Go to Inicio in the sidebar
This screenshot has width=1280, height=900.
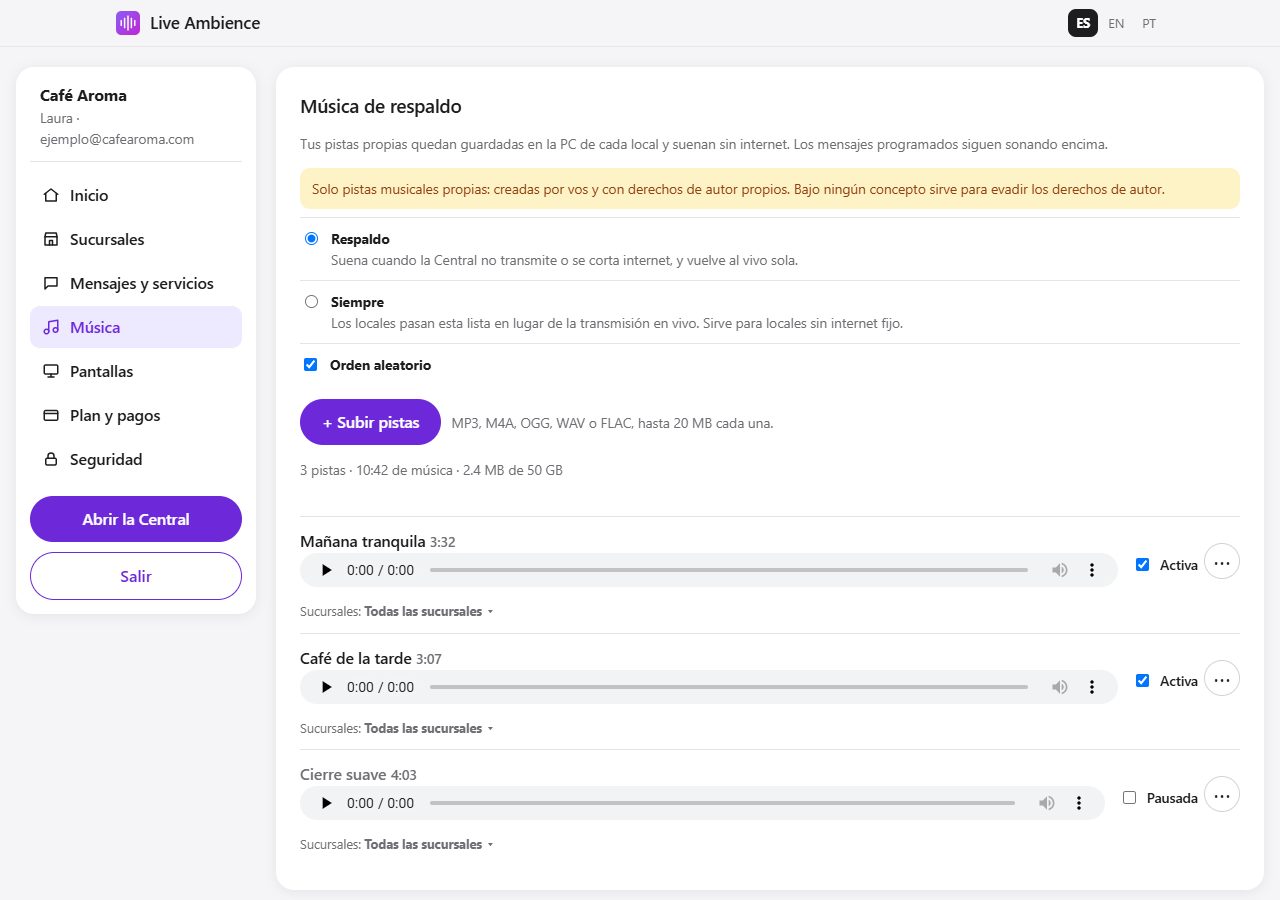coord(136,195)
